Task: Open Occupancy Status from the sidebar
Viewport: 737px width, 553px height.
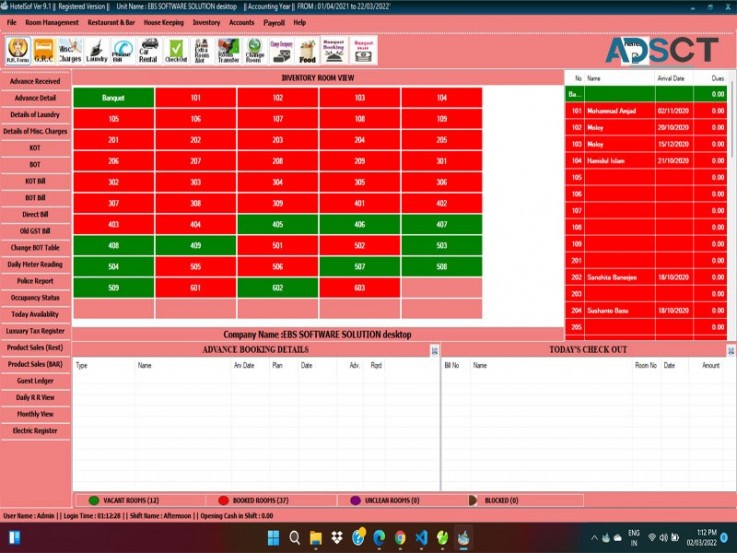Action: pyautogui.click(x=35, y=297)
